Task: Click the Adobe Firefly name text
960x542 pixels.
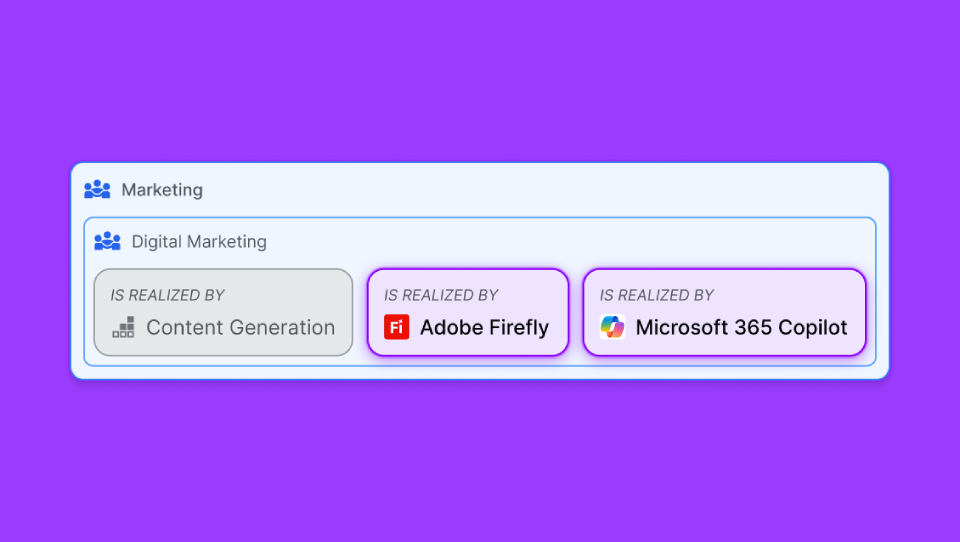Action: coord(484,327)
